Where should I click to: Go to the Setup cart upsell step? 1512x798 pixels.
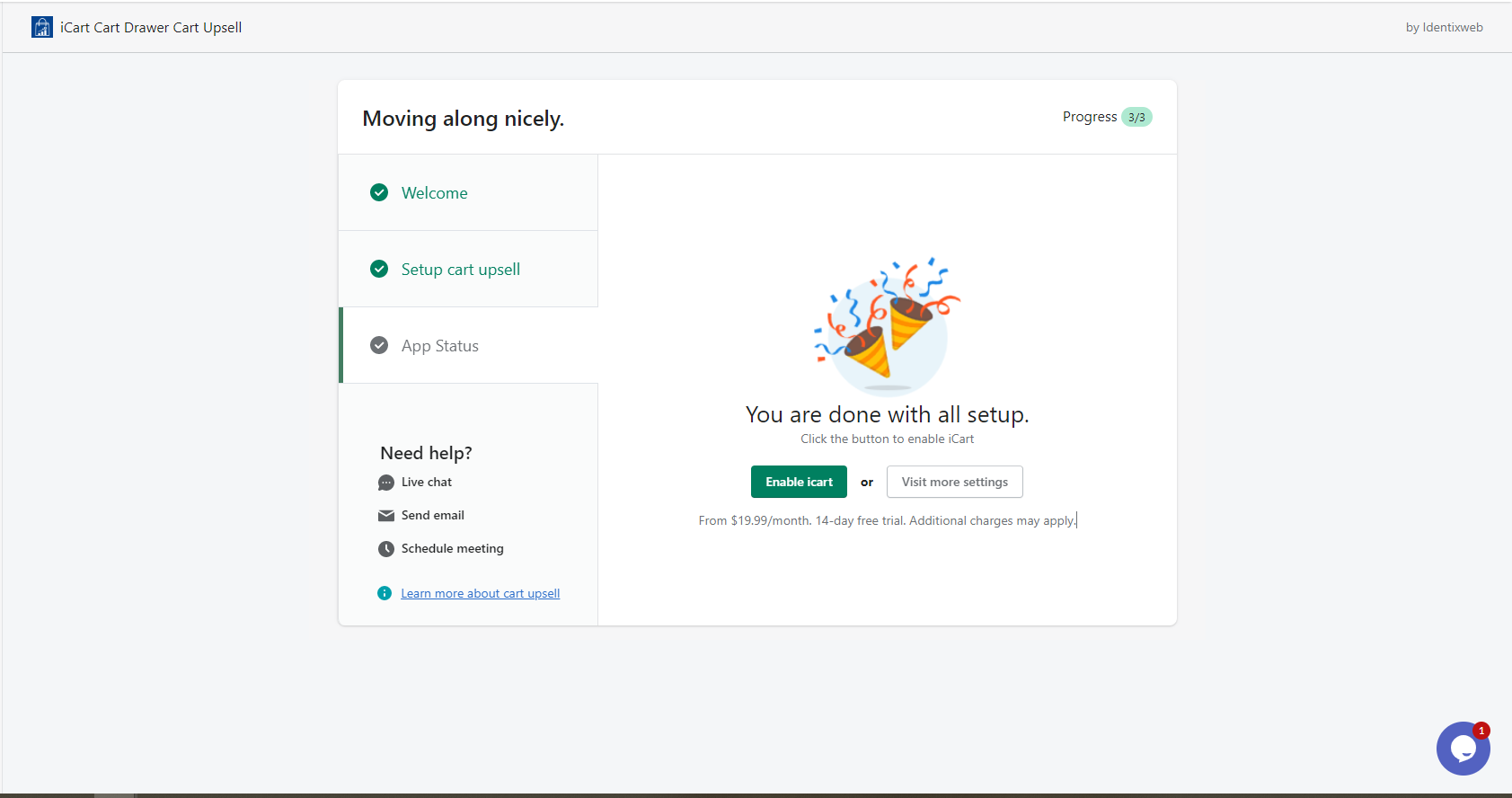click(x=468, y=269)
